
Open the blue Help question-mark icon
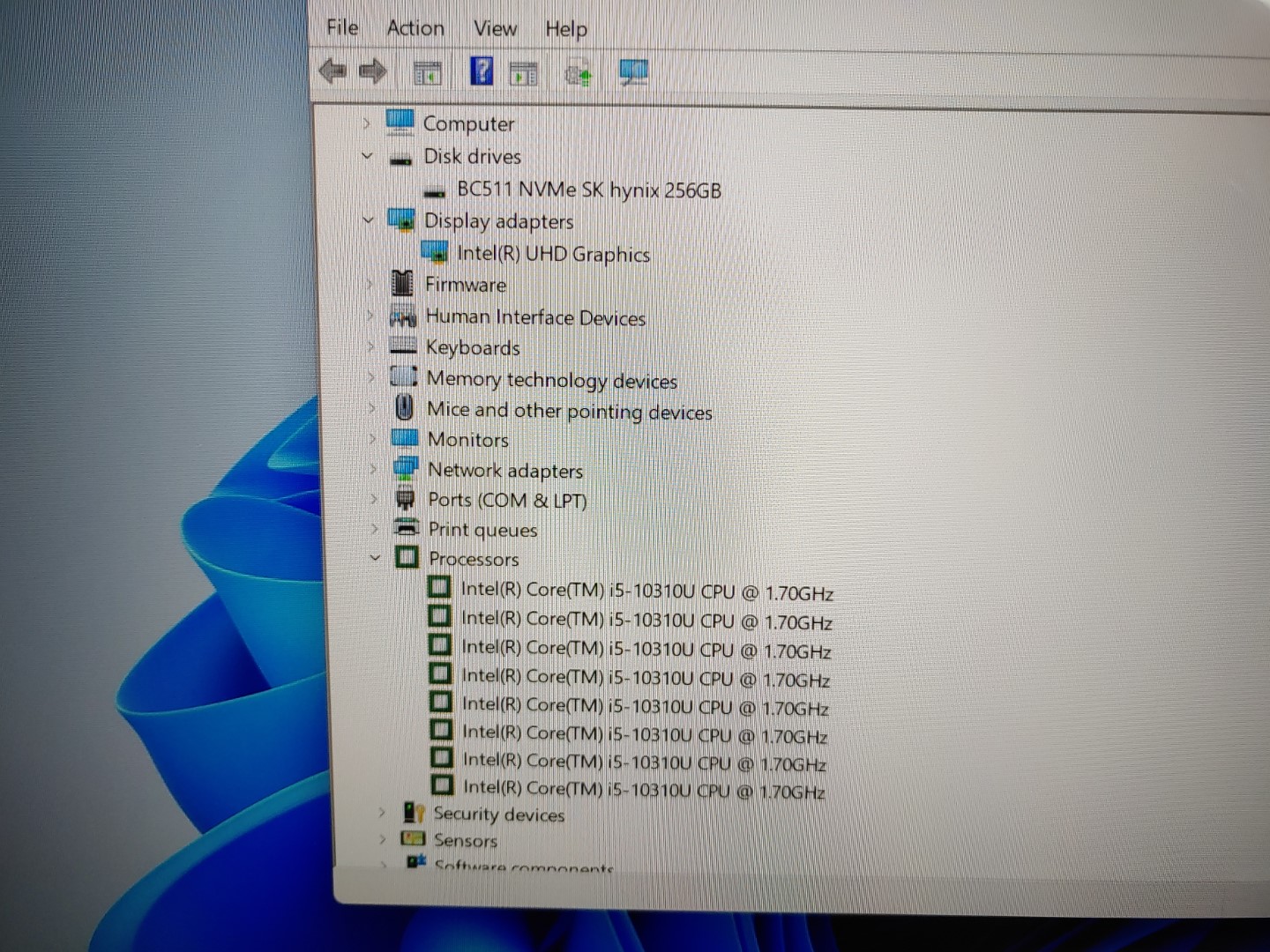[x=482, y=71]
